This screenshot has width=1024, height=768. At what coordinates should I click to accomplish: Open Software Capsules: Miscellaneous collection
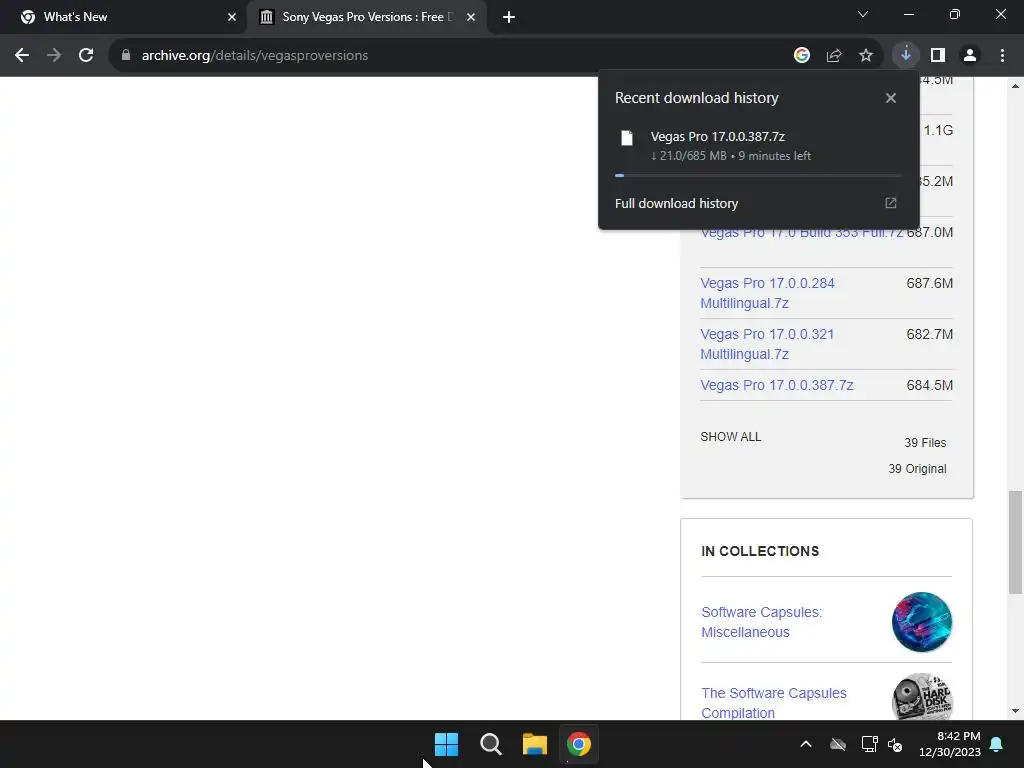[761, 622]
